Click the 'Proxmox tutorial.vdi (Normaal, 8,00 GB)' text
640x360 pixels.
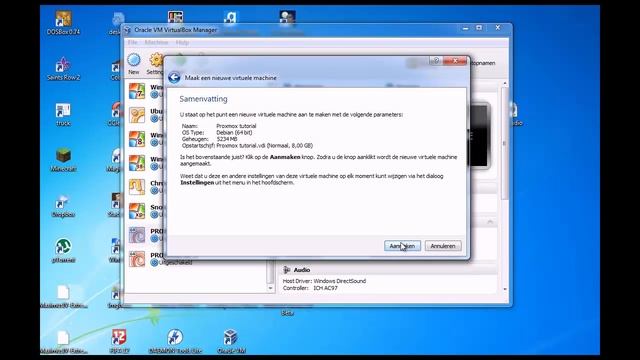point(264,145)
